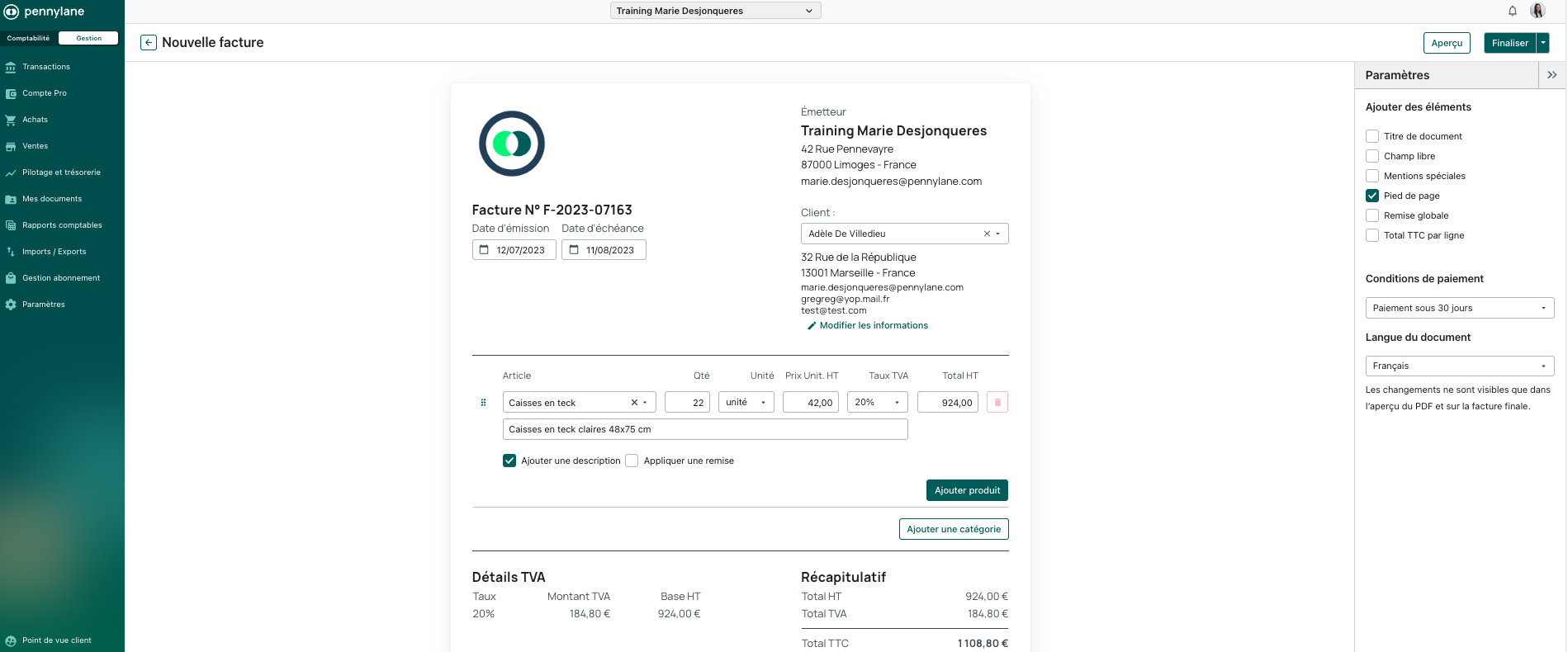Click the Gestion abonnement bag icon
The width and height of the screenshot is (1568, 652).
tap(11, 278)
